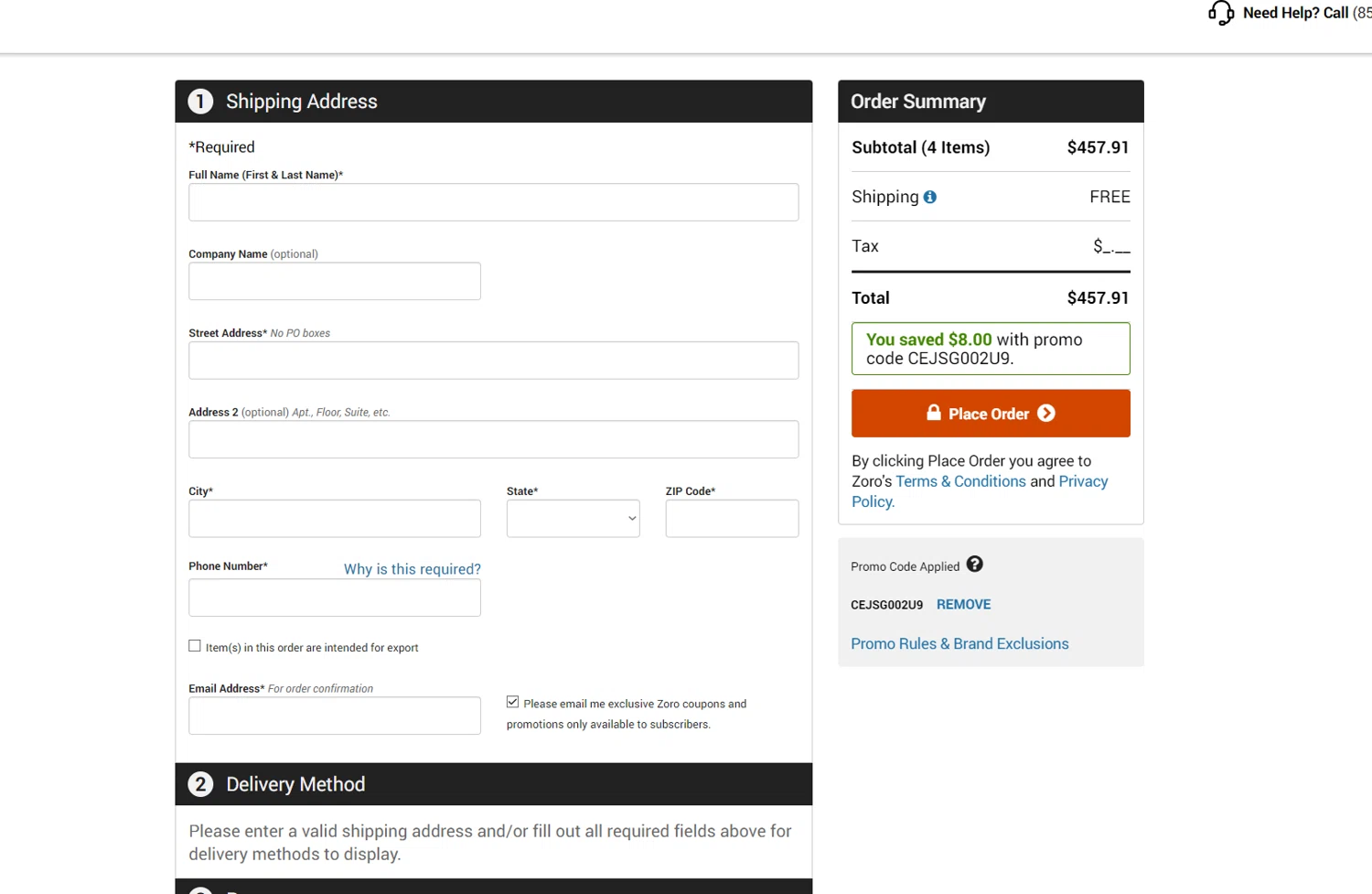The height and width of the screenshot is (894, 1372).
Task: Open the State dropdown
Action: click(x=573, y=519)
